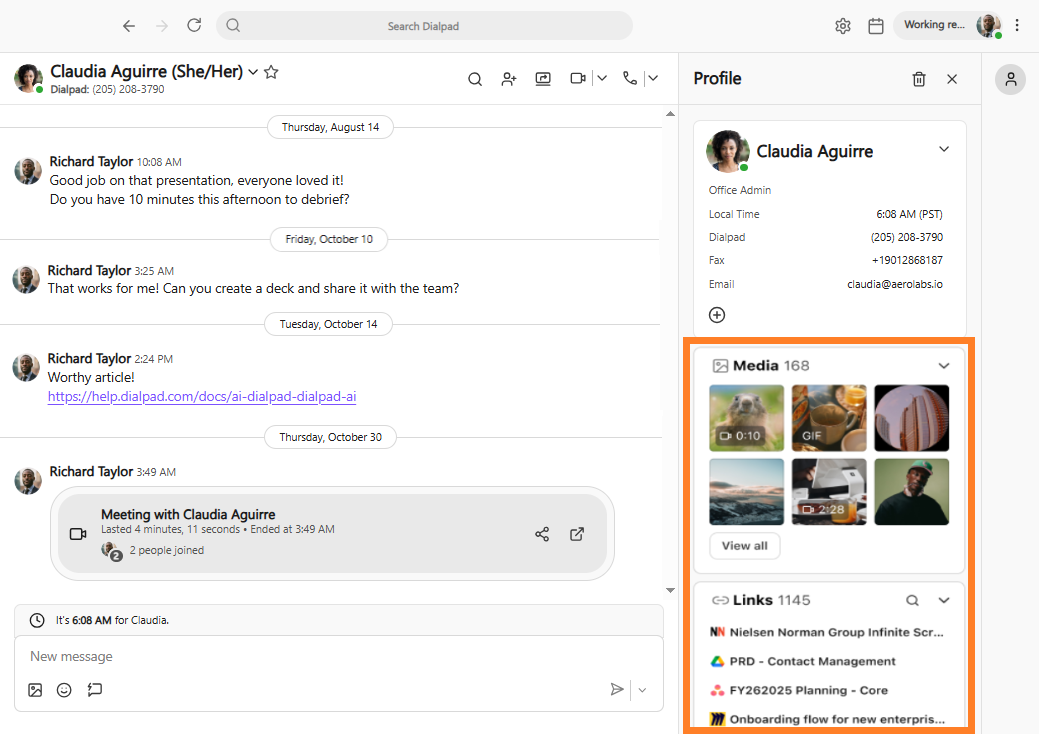The image size is (1041, 734).
Task: Start a video call with camera icon
Action: click(x=578, y=78)
